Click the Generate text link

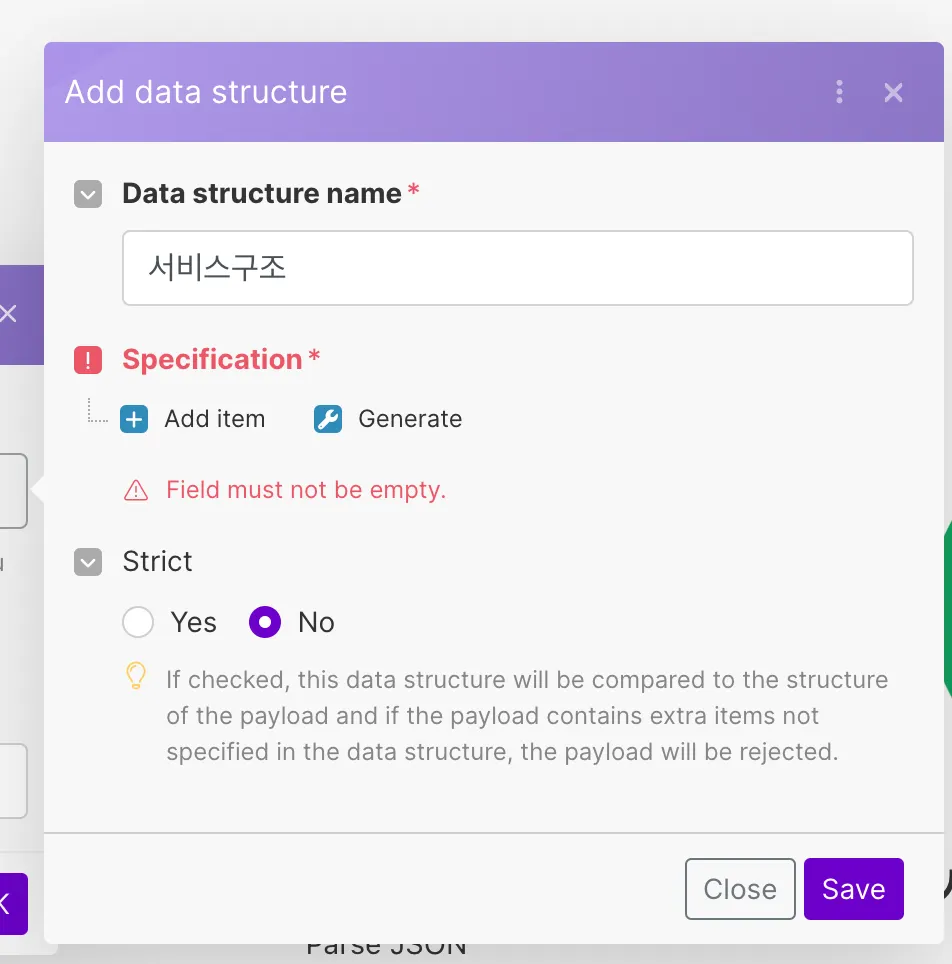click(410, 419)
